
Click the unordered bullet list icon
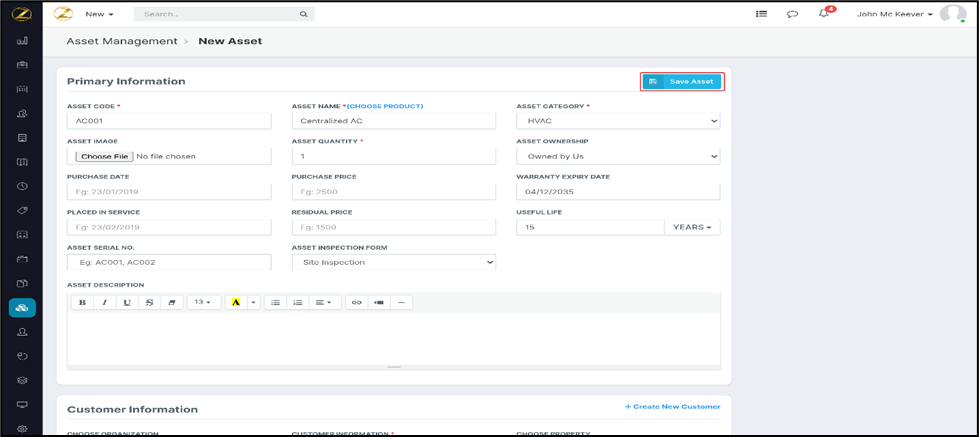pyautogui.click(x=276, y=302)
